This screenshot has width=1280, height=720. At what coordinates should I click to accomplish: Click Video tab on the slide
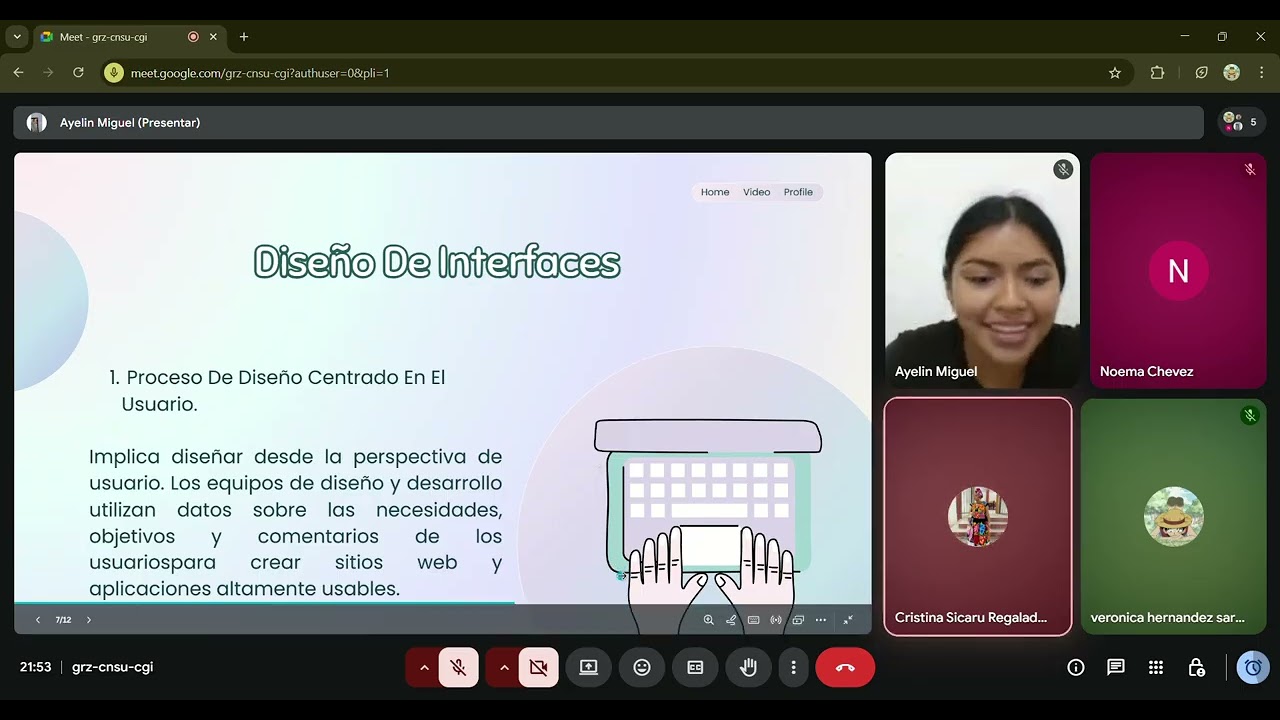point(756,192)
